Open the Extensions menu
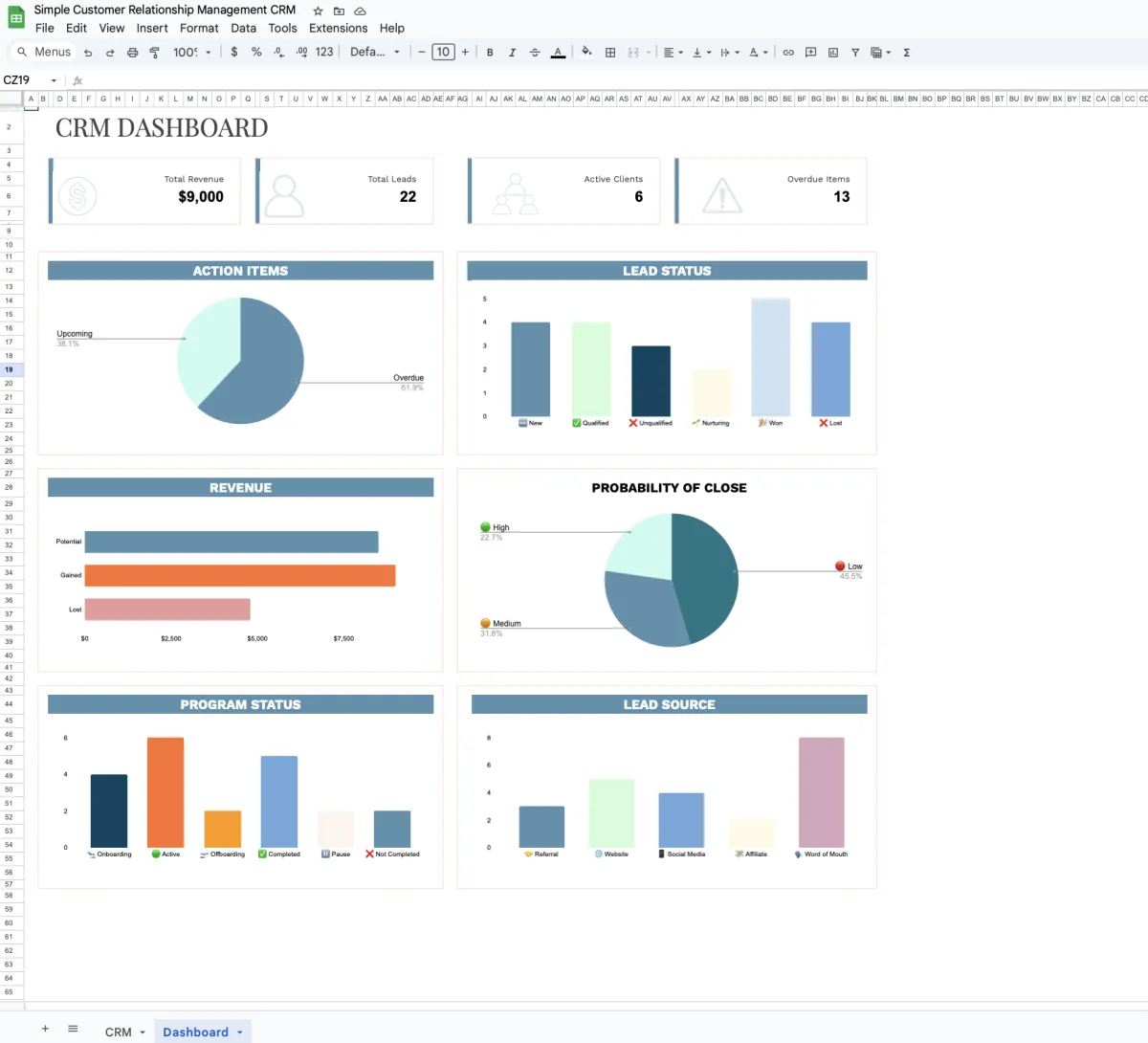 (x=338, y=29)
